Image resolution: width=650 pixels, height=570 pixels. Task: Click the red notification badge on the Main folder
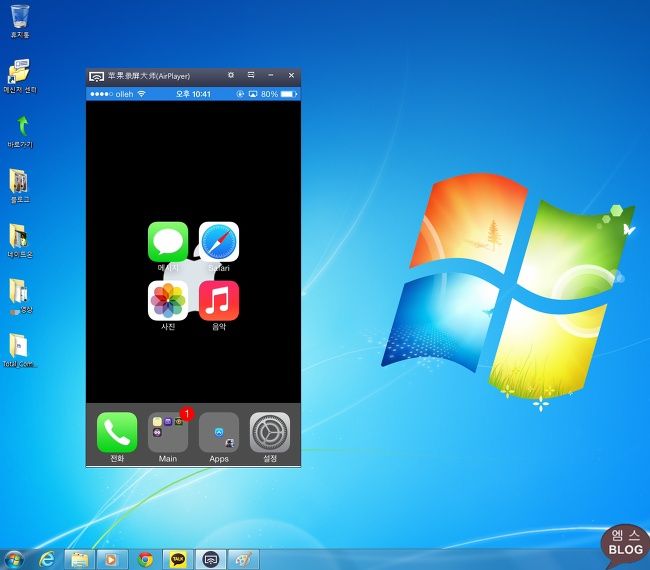pos(187,414)
